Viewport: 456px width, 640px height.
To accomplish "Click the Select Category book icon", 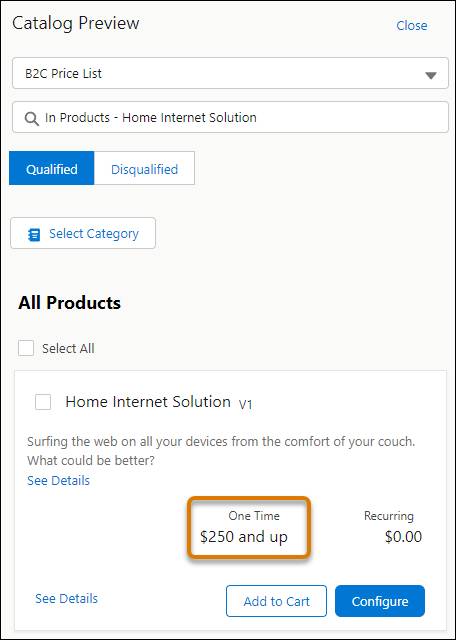I will pyautogui.click(x=34, y=235).
